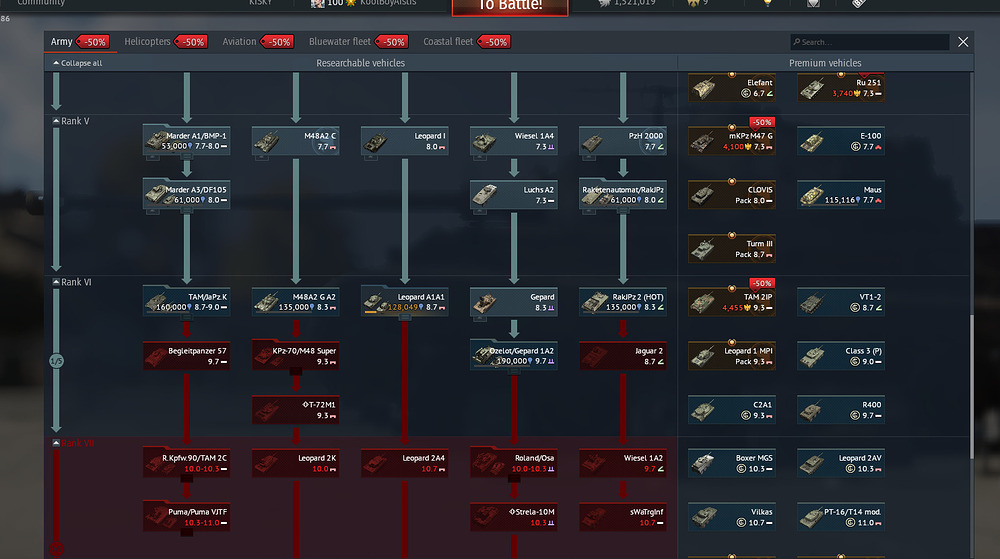Viewport: 1000px width, 559px height.
Task: Open the Bluewater fleet tab
Action: [x=339, y=41]
